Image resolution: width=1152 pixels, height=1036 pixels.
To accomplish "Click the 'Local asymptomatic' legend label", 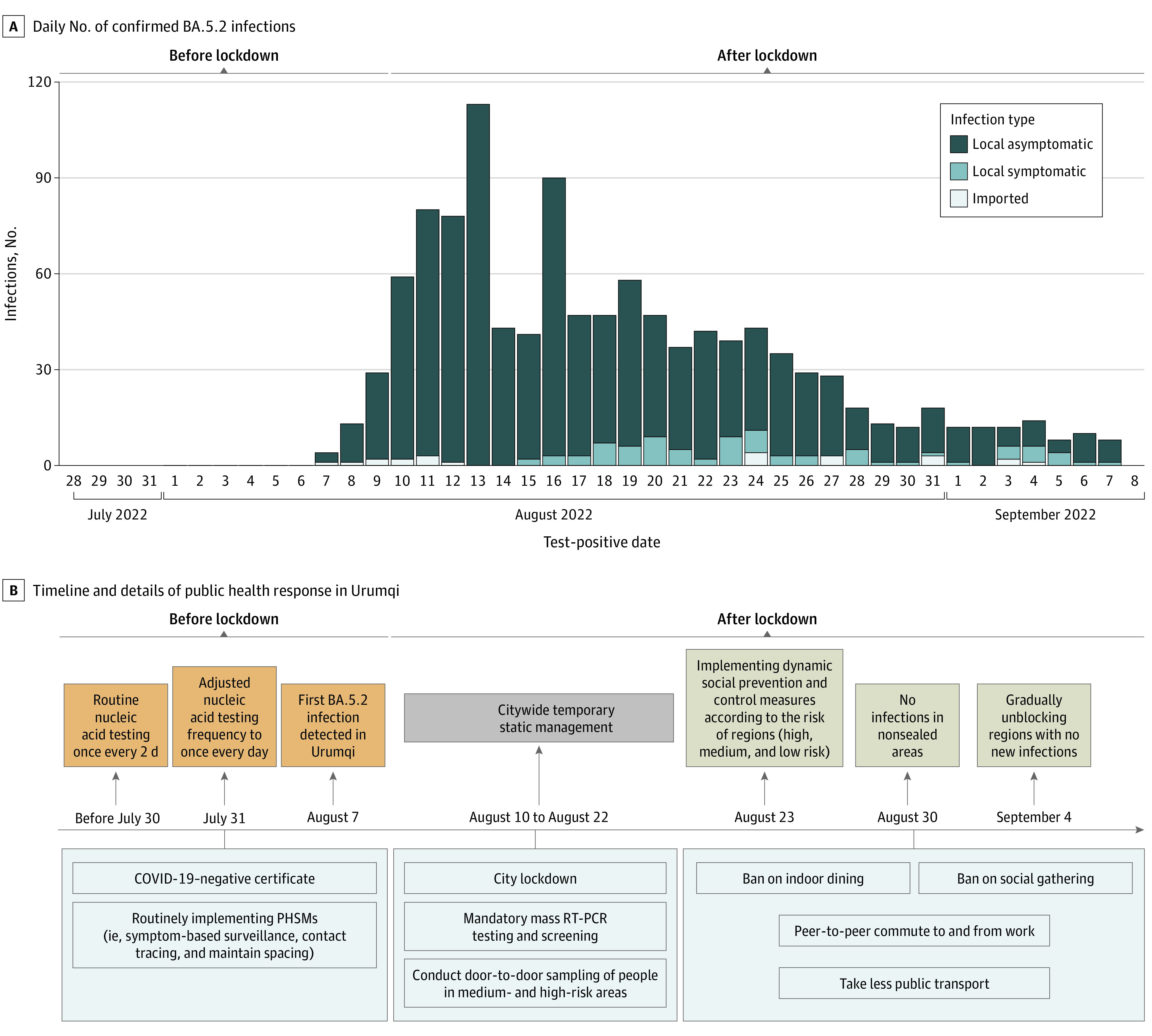I will (1032, 144).
